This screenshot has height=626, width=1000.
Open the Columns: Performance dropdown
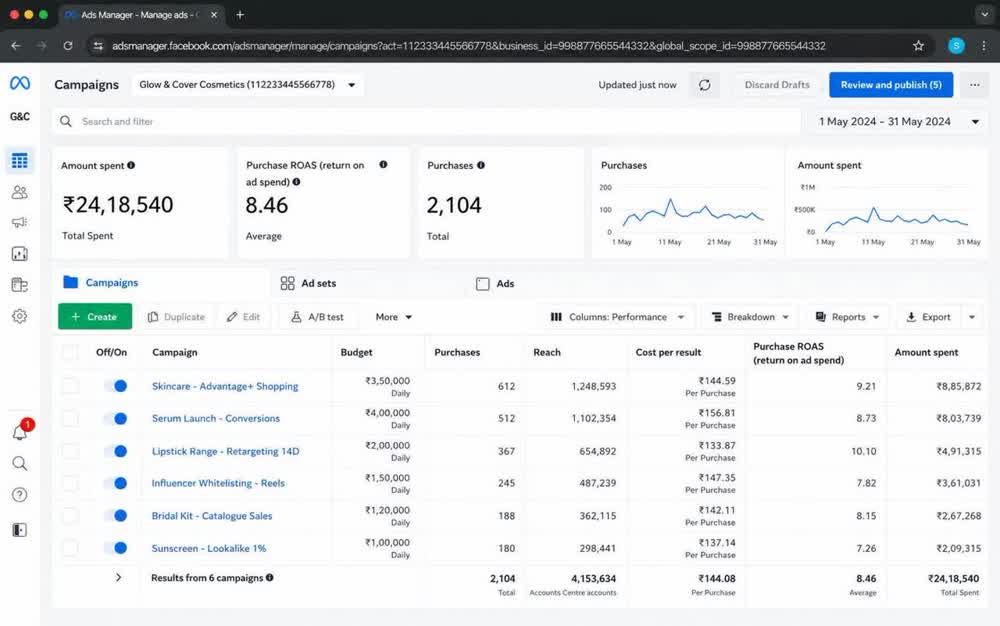[617, 317]
